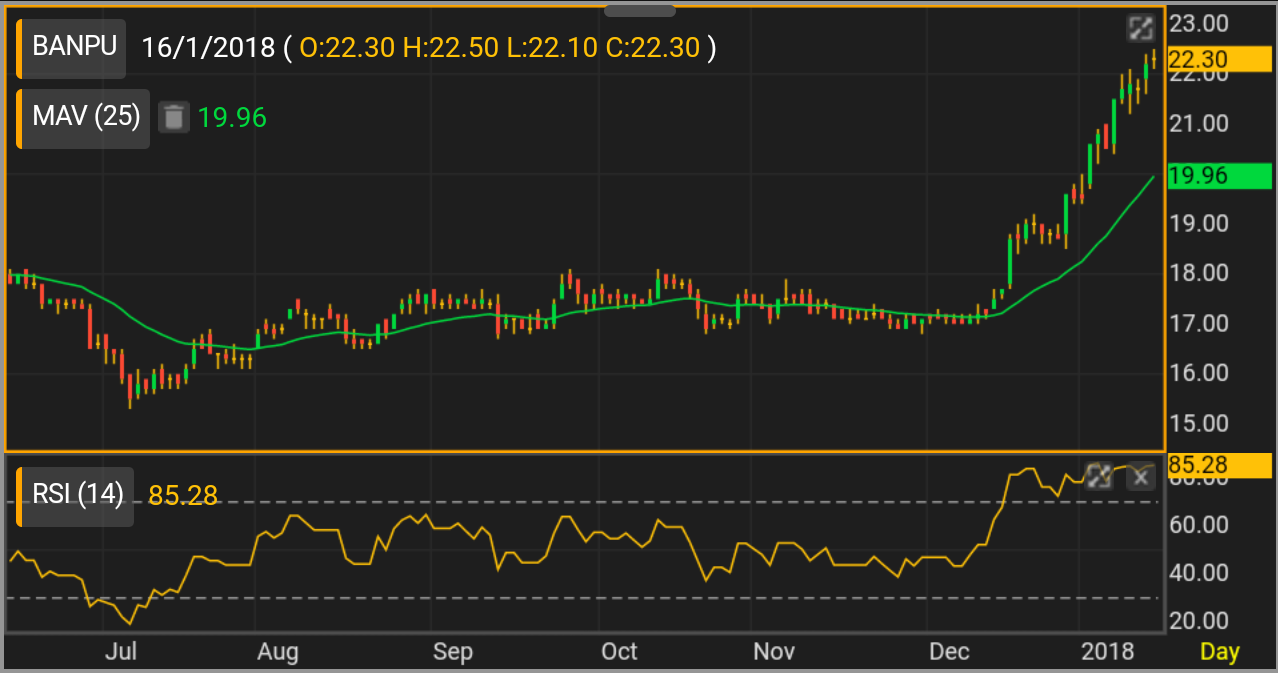Viewport: 1278px width, 673px height.
Task: Select the 85.28 RSI value tag on axis
Action: click(x=1220, y=465)
